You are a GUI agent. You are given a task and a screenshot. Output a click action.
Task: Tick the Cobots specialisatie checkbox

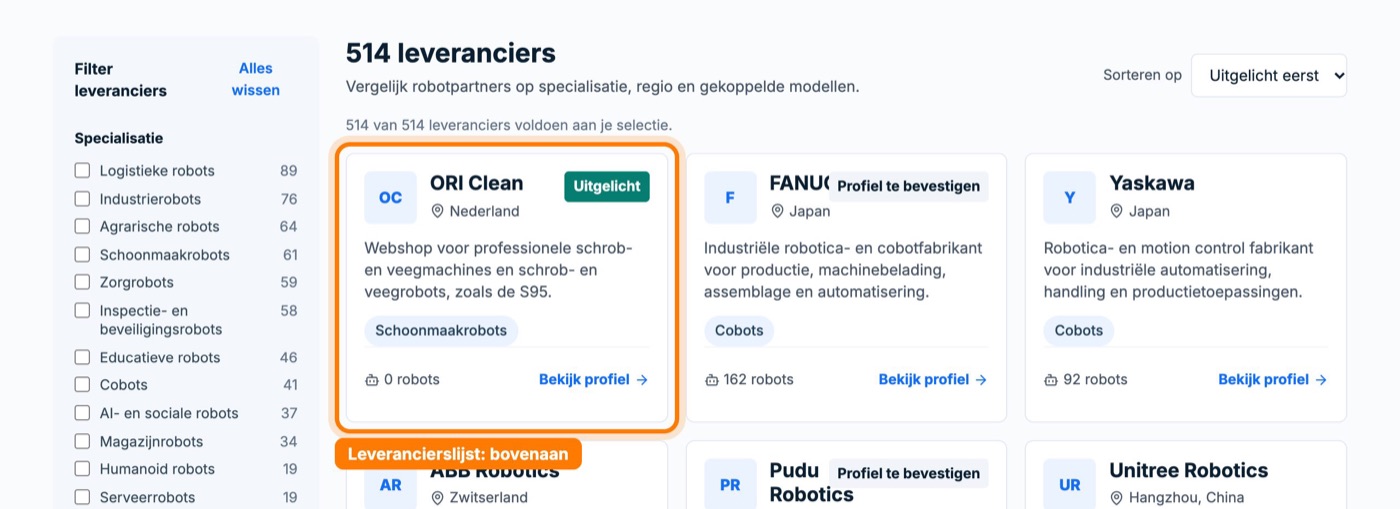pyautogui.click(x=83, y=385)
